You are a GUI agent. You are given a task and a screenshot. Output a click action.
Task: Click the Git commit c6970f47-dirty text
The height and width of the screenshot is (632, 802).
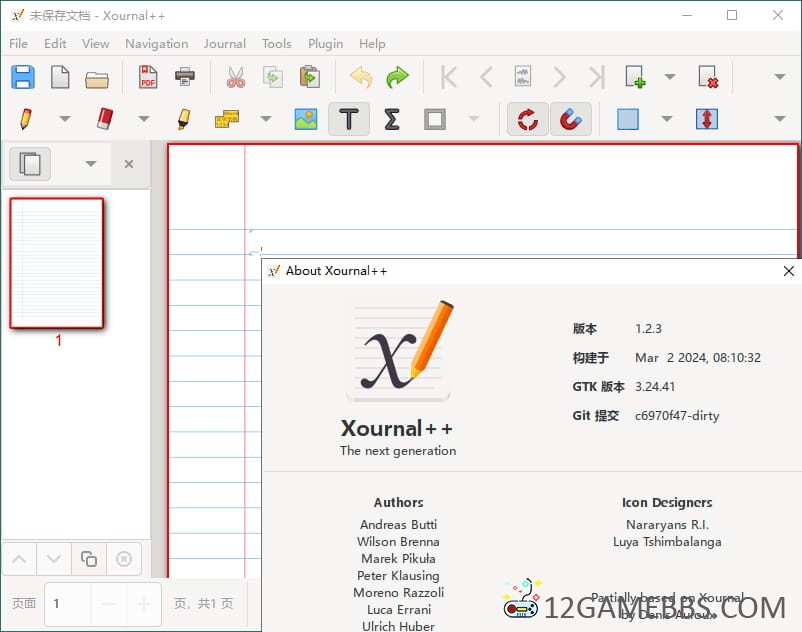[x=677, y=416]
